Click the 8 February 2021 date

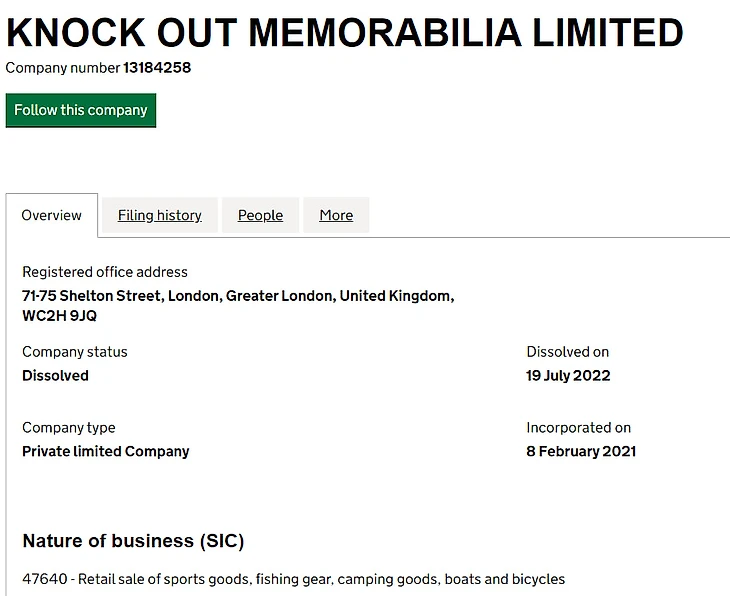pyautogui.click(x=581, y=451)
